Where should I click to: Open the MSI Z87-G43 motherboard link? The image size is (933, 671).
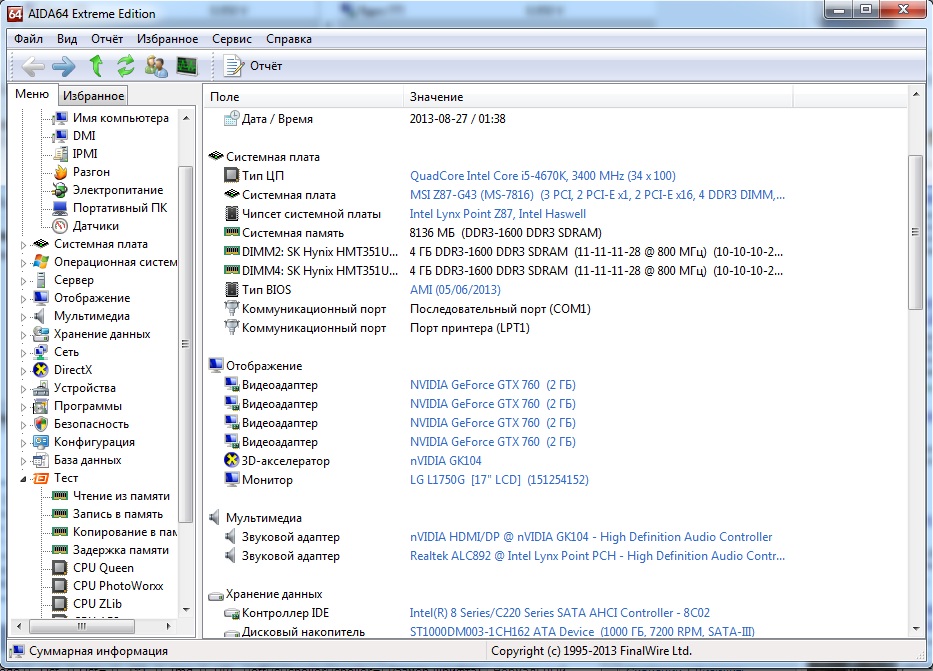(x=597, y=195)
